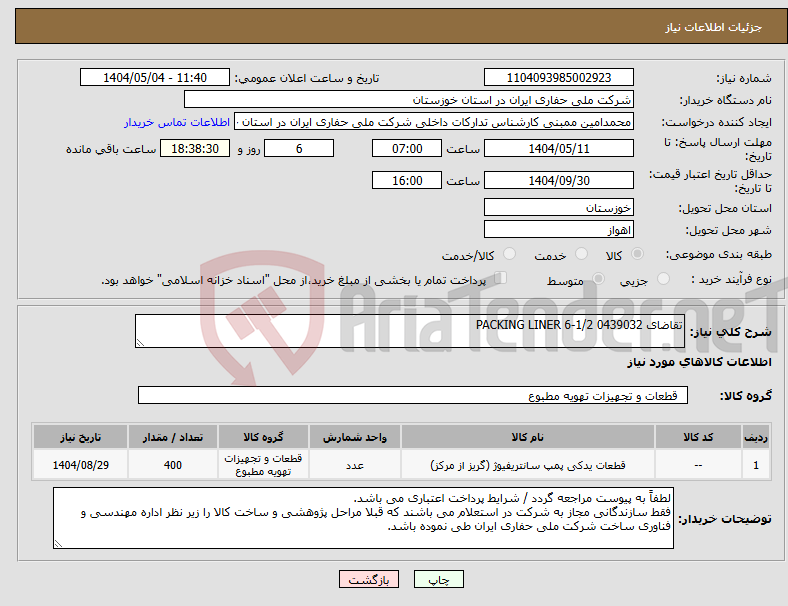The width and height of the screenshot is (788, 606).
Task: Click the resize grip of the buyer notes box
Action: pos(58,544)
